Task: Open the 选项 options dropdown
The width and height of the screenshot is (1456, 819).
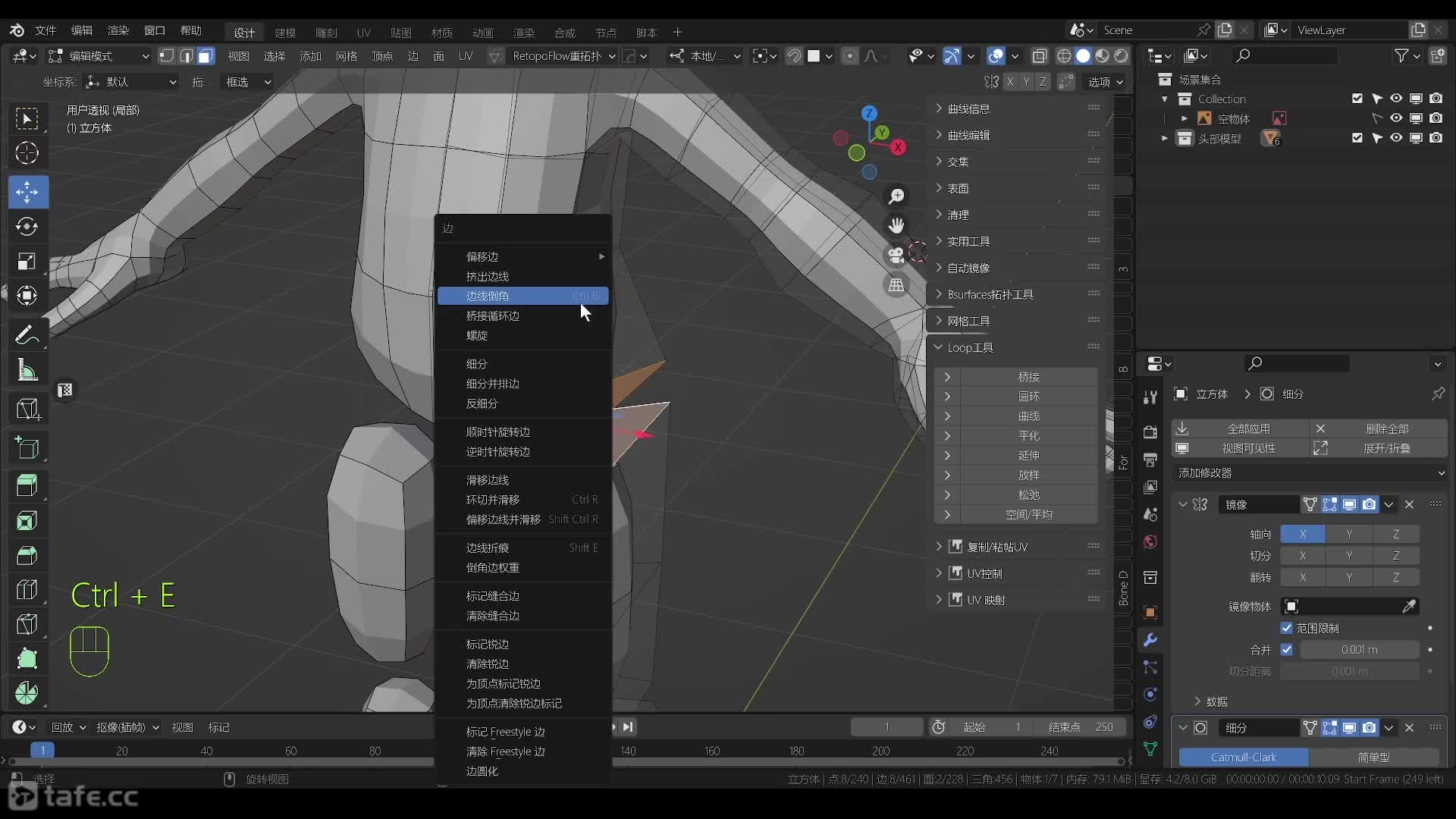Action: coord(1106,82)
